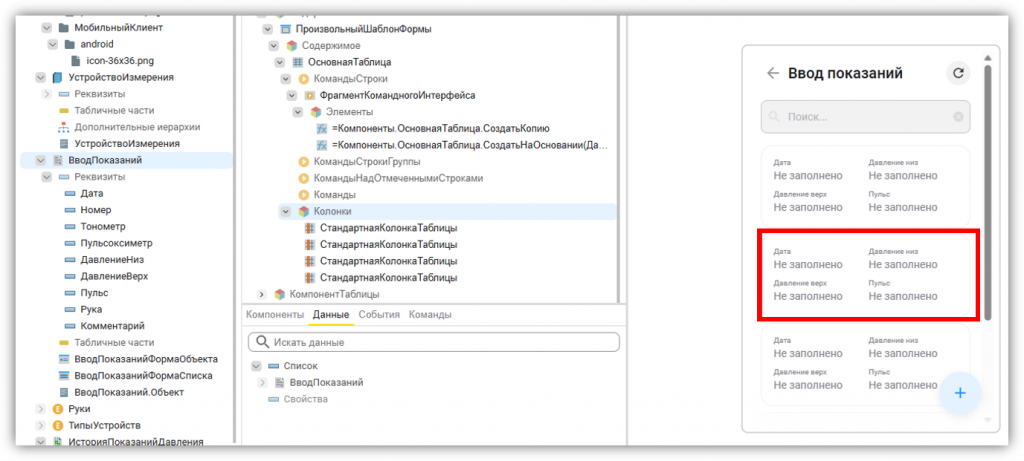Select the Тонометр attribute
1024x461 pixels.
[103, 227]
